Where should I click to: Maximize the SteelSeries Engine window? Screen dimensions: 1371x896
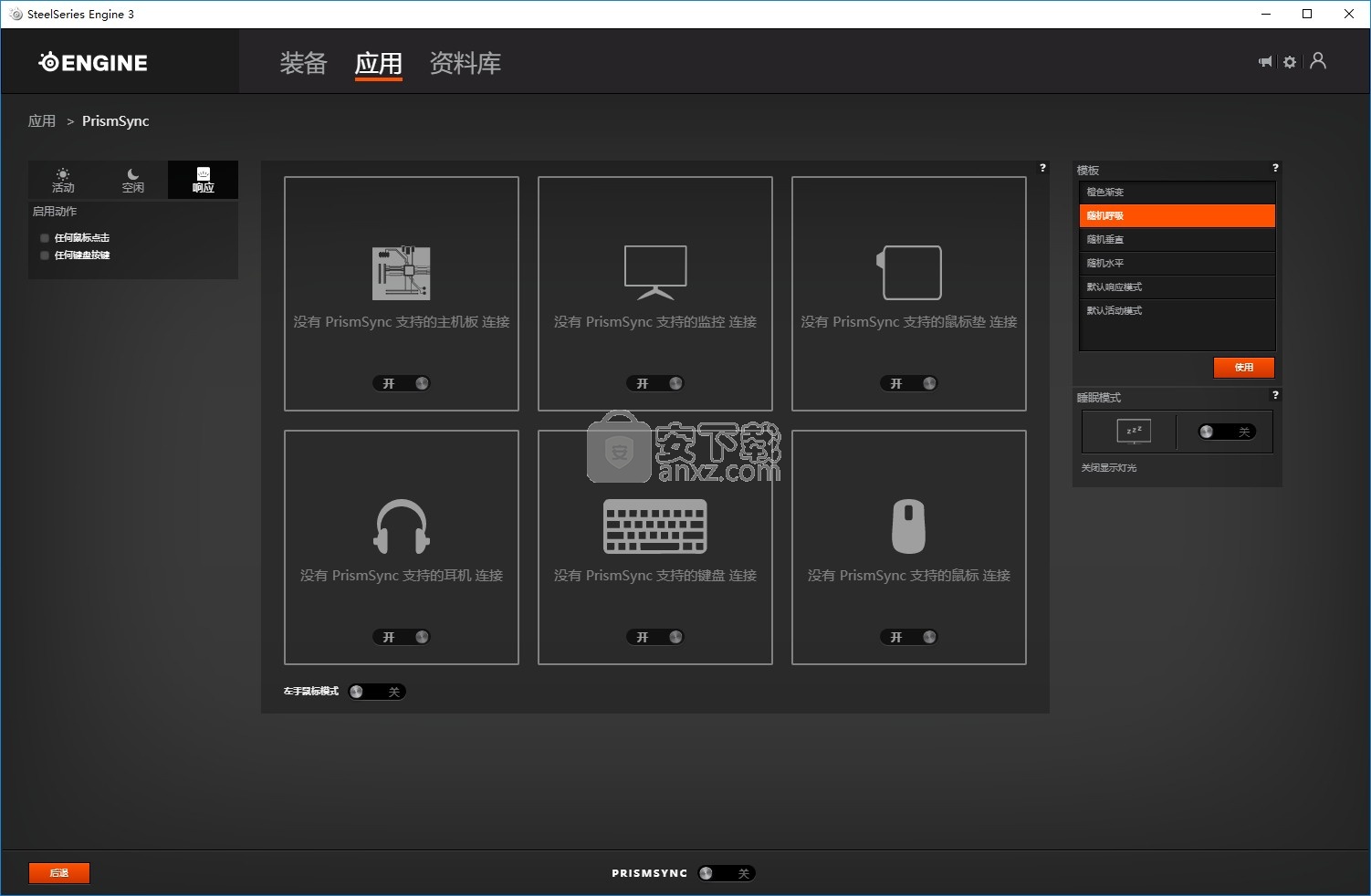[x=1307, y=14]
